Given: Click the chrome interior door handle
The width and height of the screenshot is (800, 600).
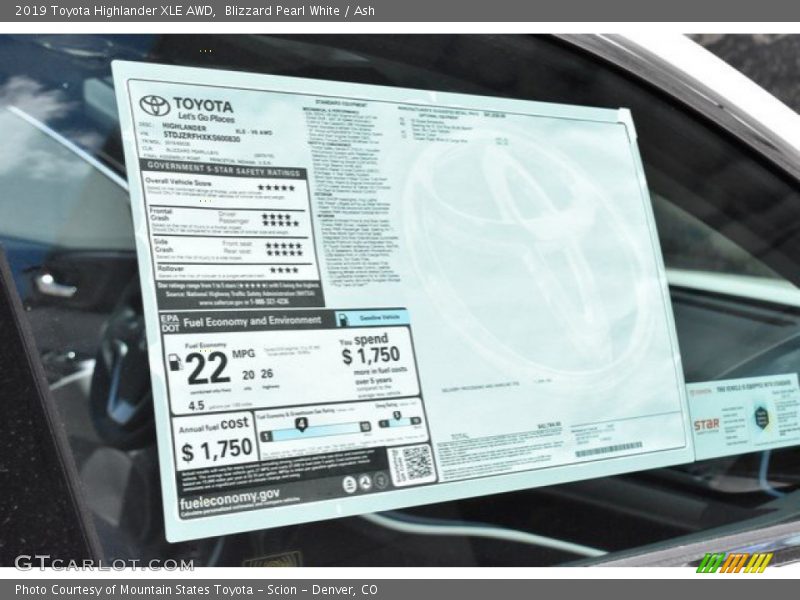Looking at the screenshot, I should tap(55, 286).
